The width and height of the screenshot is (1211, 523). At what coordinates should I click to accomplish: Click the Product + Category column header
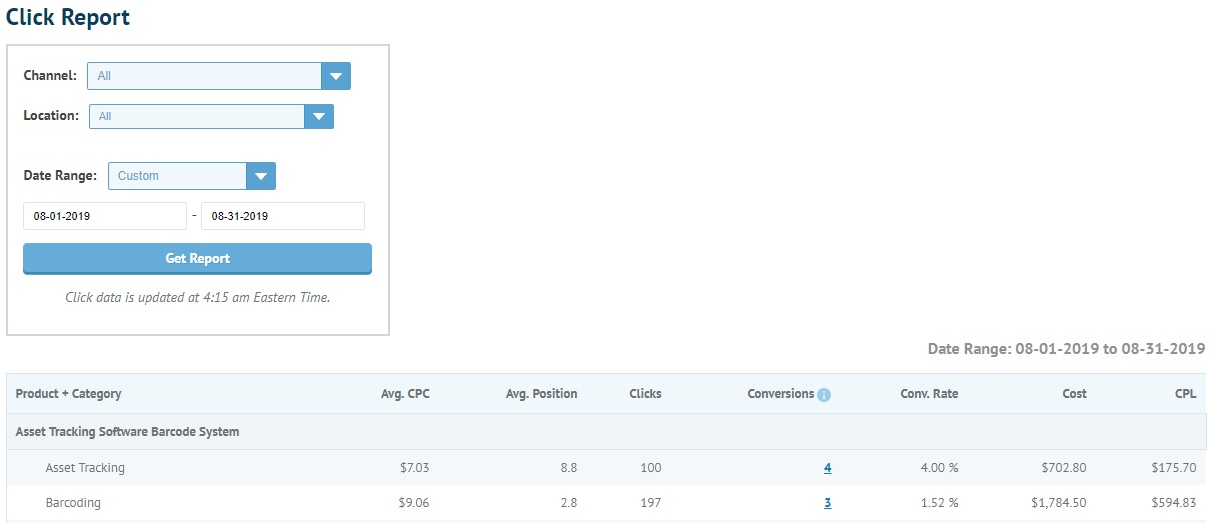[x=68, y=394]
